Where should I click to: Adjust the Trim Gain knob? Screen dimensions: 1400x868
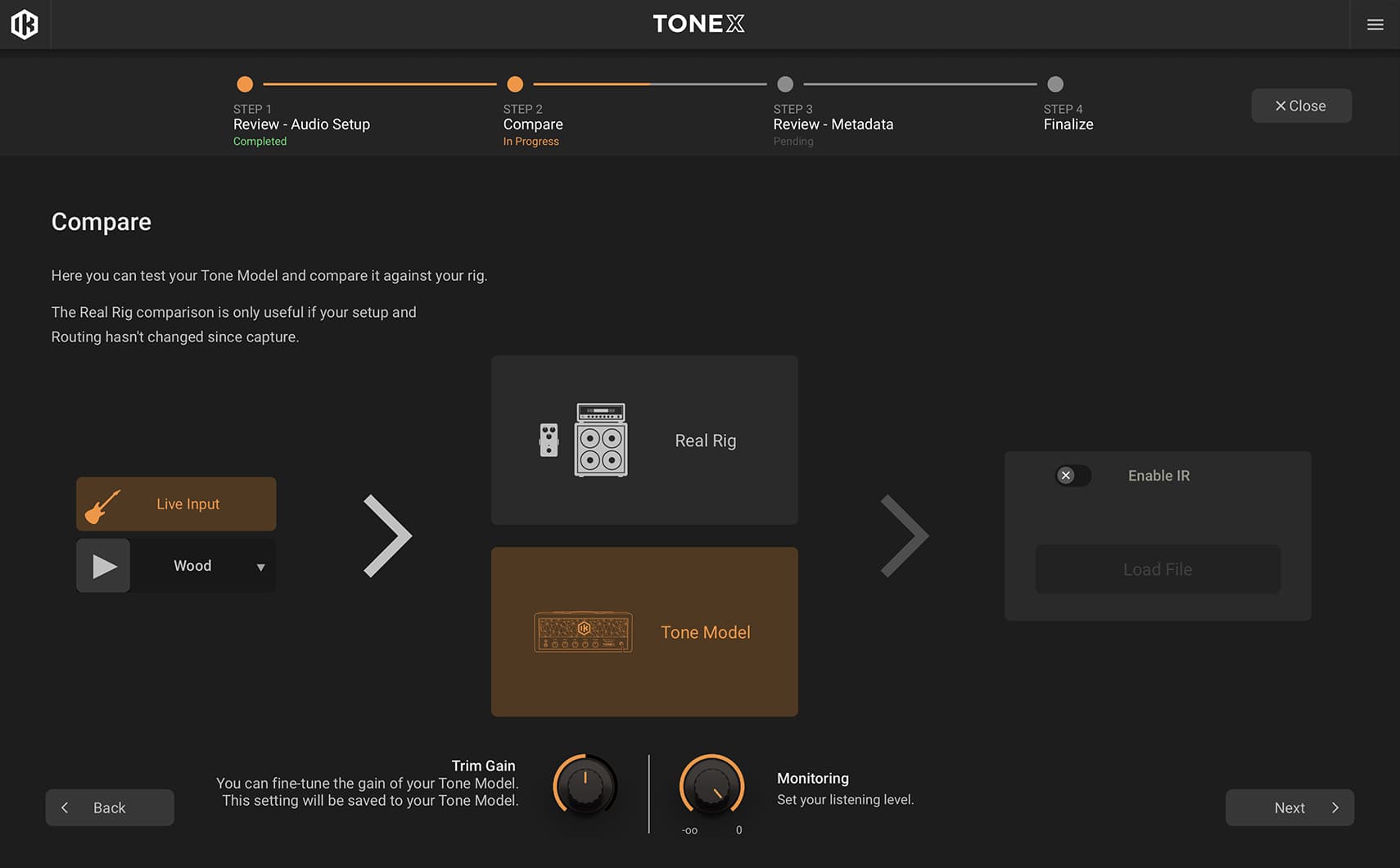pos(585,784)
